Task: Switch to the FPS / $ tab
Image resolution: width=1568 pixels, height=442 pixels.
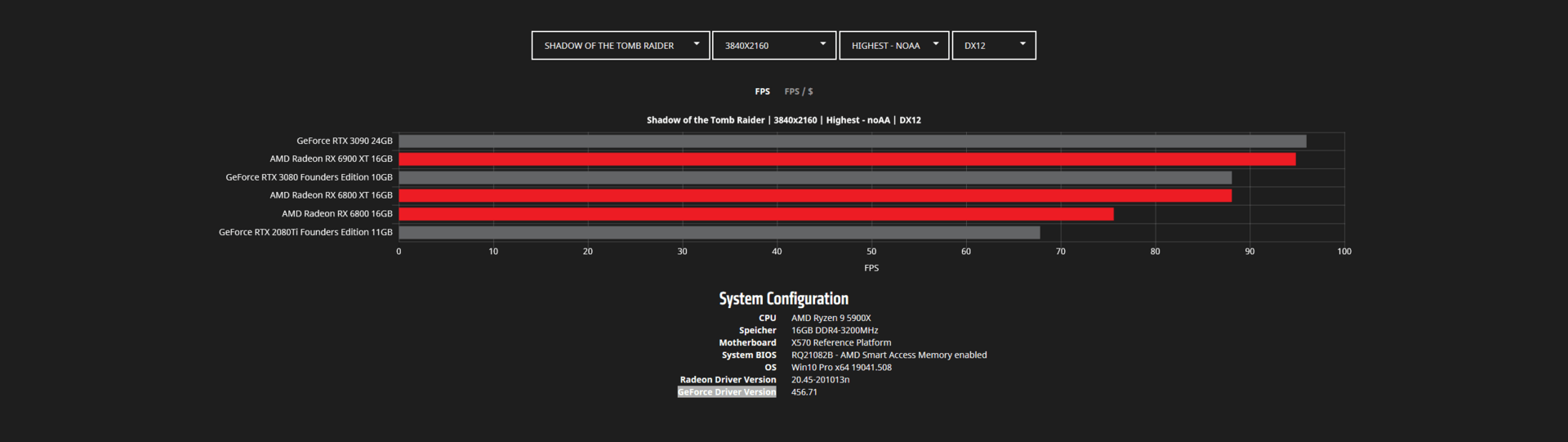Action: (799, 92)
